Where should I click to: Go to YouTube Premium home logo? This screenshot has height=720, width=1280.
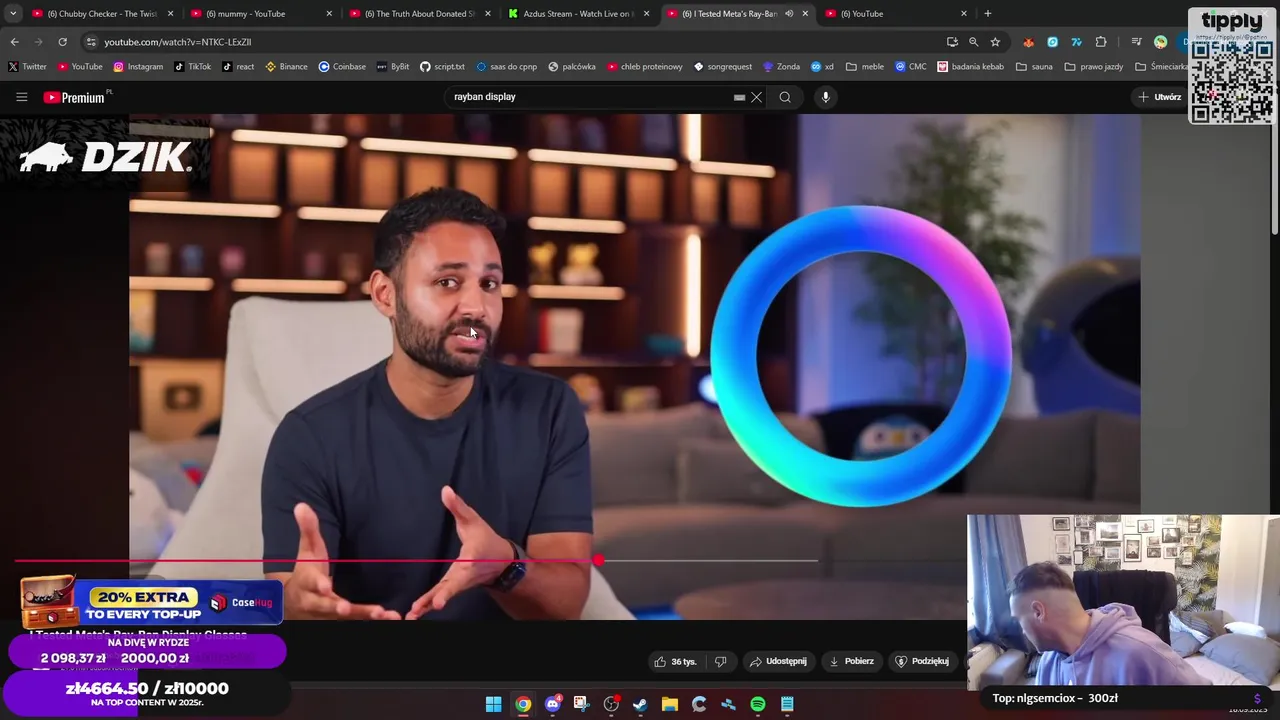pos(75,97)
